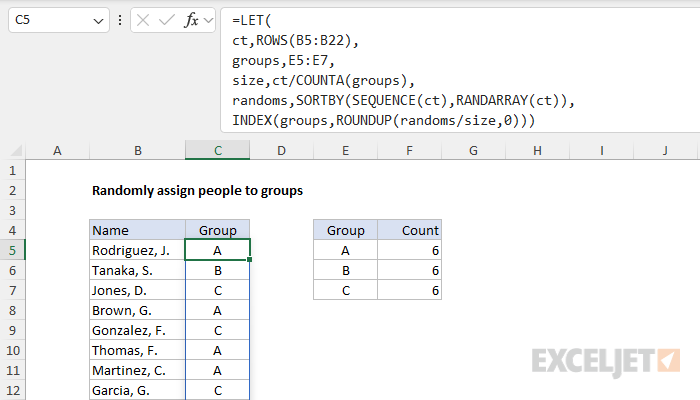Select row 1 header
Viewport: 700px width, 400px height.
(x=12, y=171)
